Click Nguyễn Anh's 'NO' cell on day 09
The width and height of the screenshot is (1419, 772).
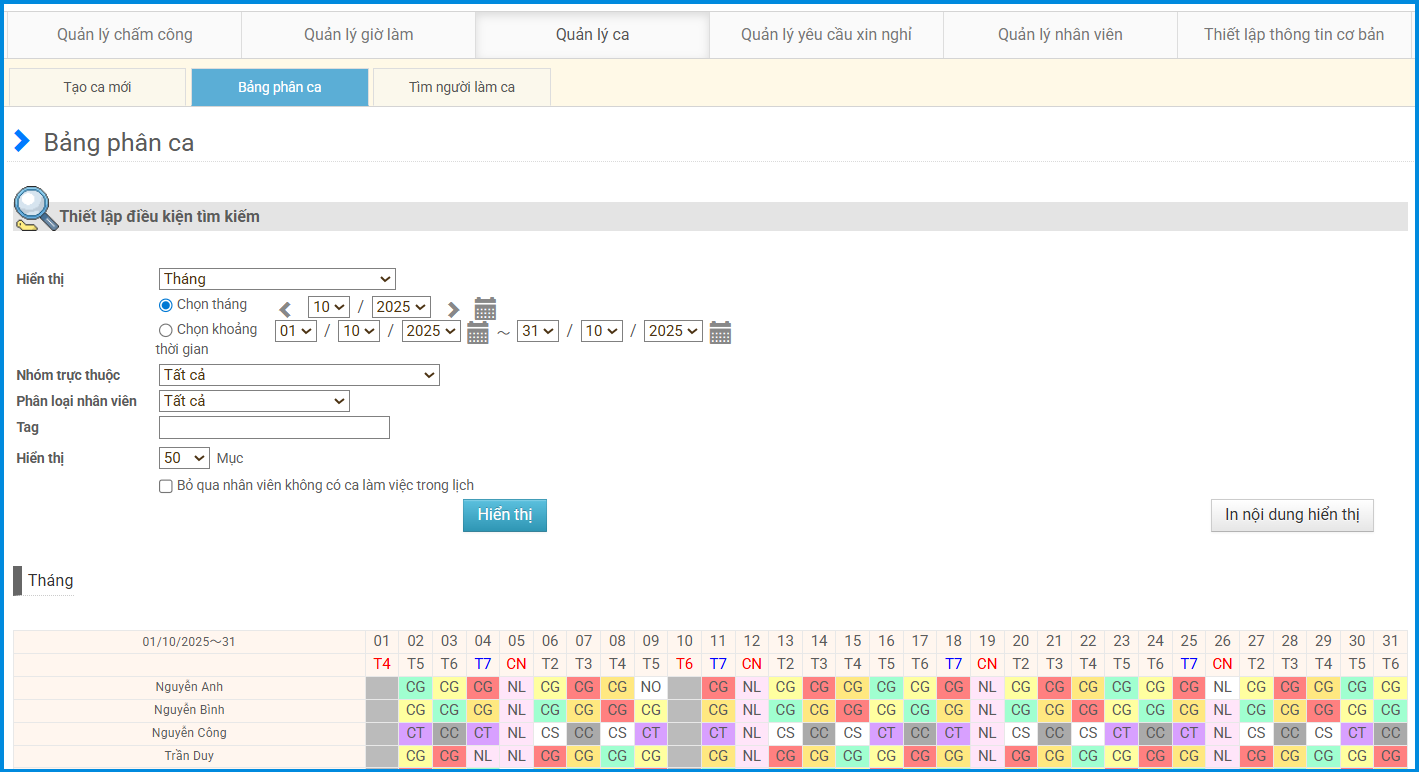(651, 687)
